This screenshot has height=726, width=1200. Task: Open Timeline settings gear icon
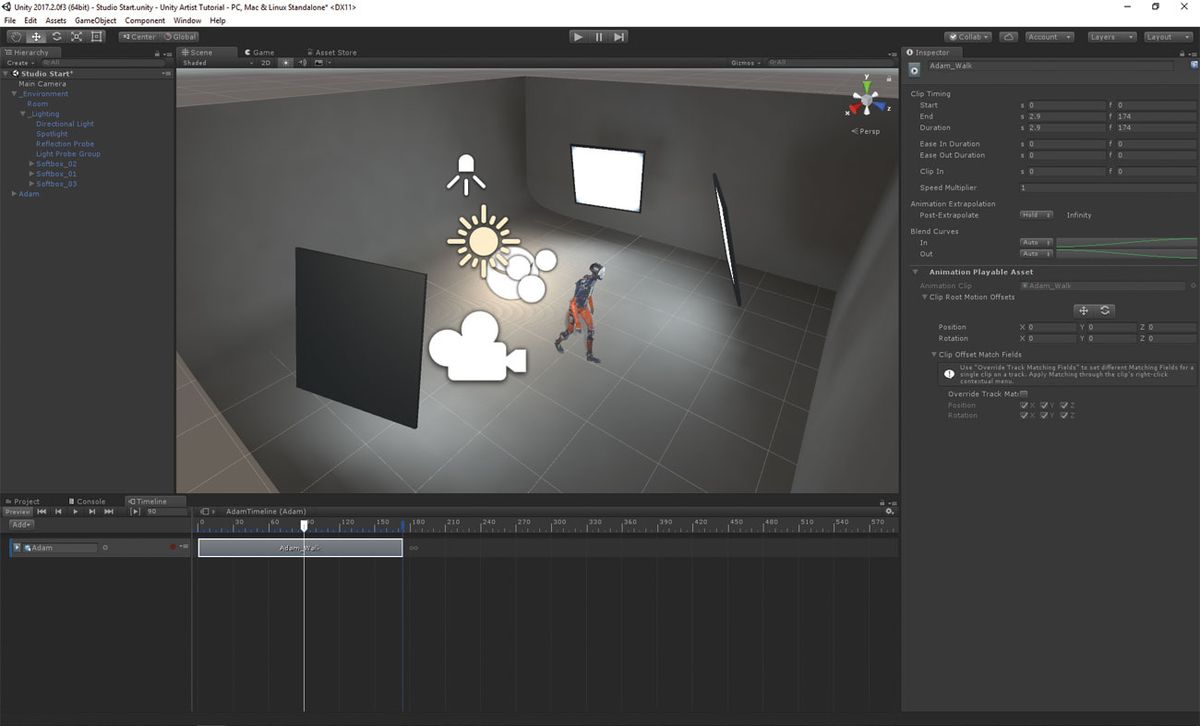pyautogui.click(x=890, y=511)
